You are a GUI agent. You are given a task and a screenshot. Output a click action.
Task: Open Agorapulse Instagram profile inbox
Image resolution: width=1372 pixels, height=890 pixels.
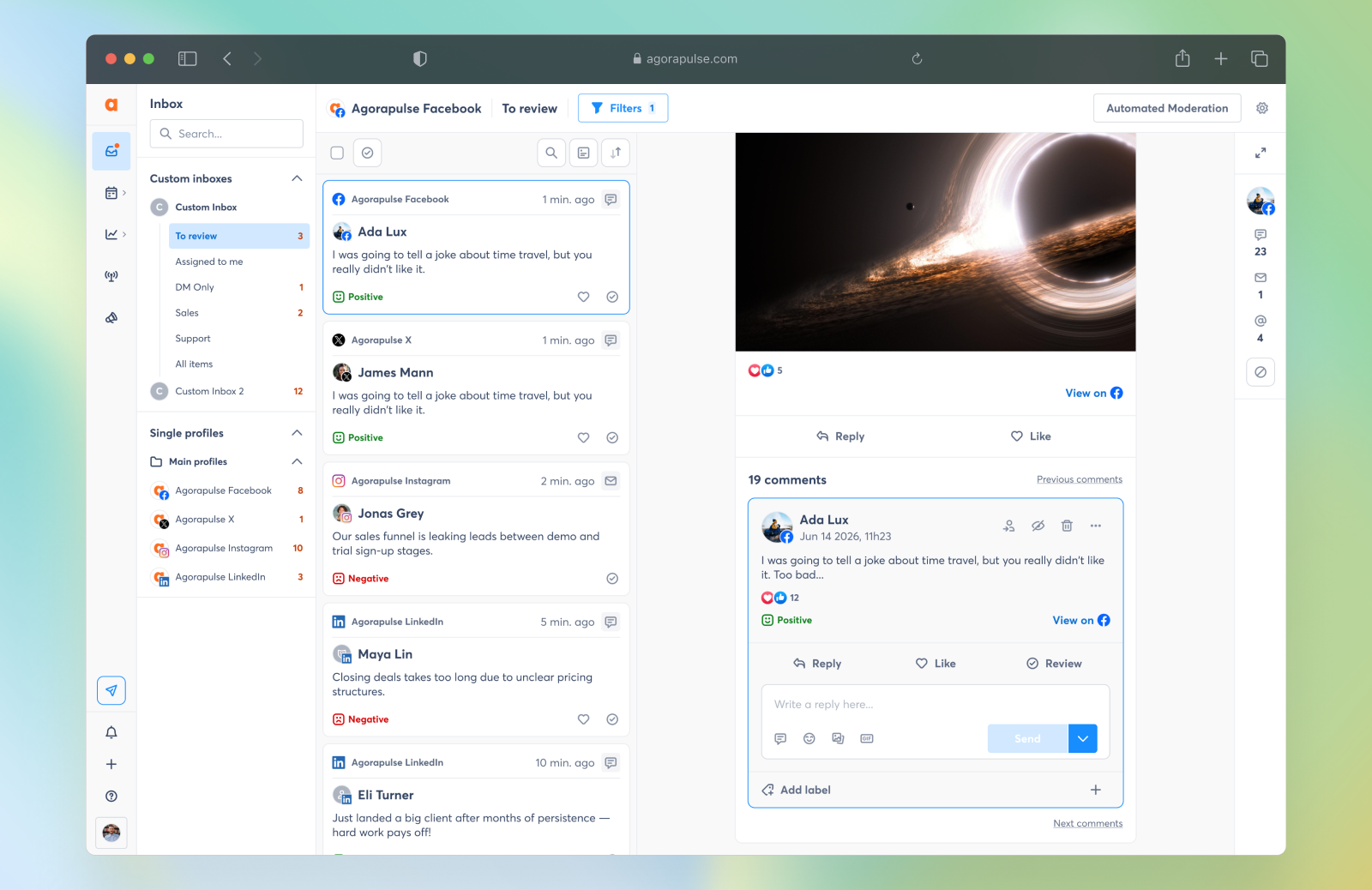point(227,548)
